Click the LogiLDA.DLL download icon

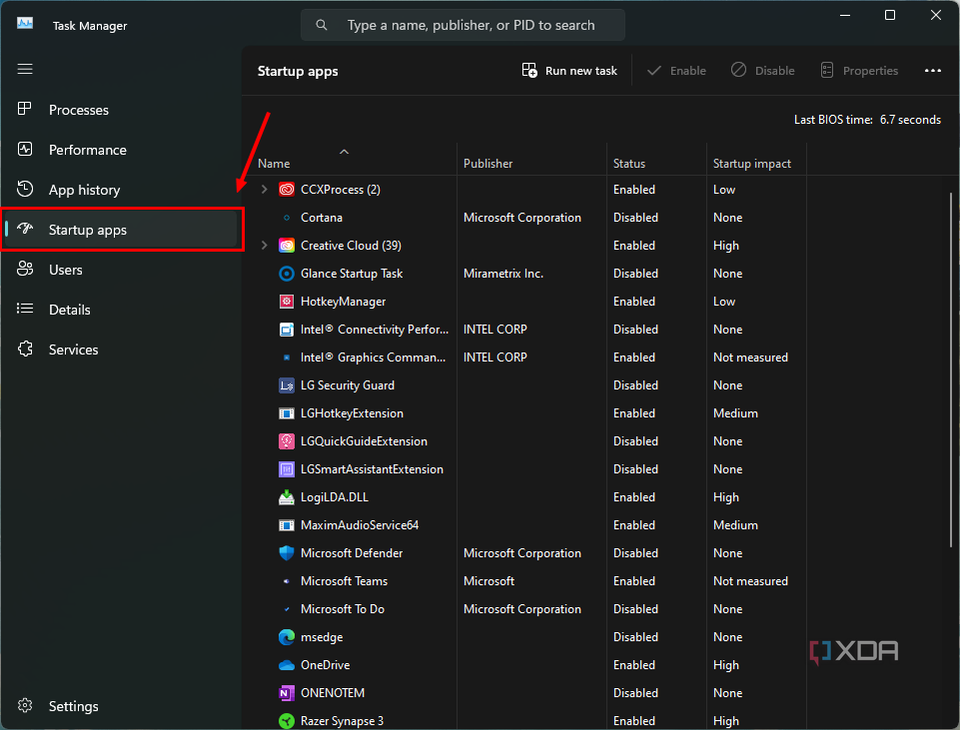[x=287, y=497]
